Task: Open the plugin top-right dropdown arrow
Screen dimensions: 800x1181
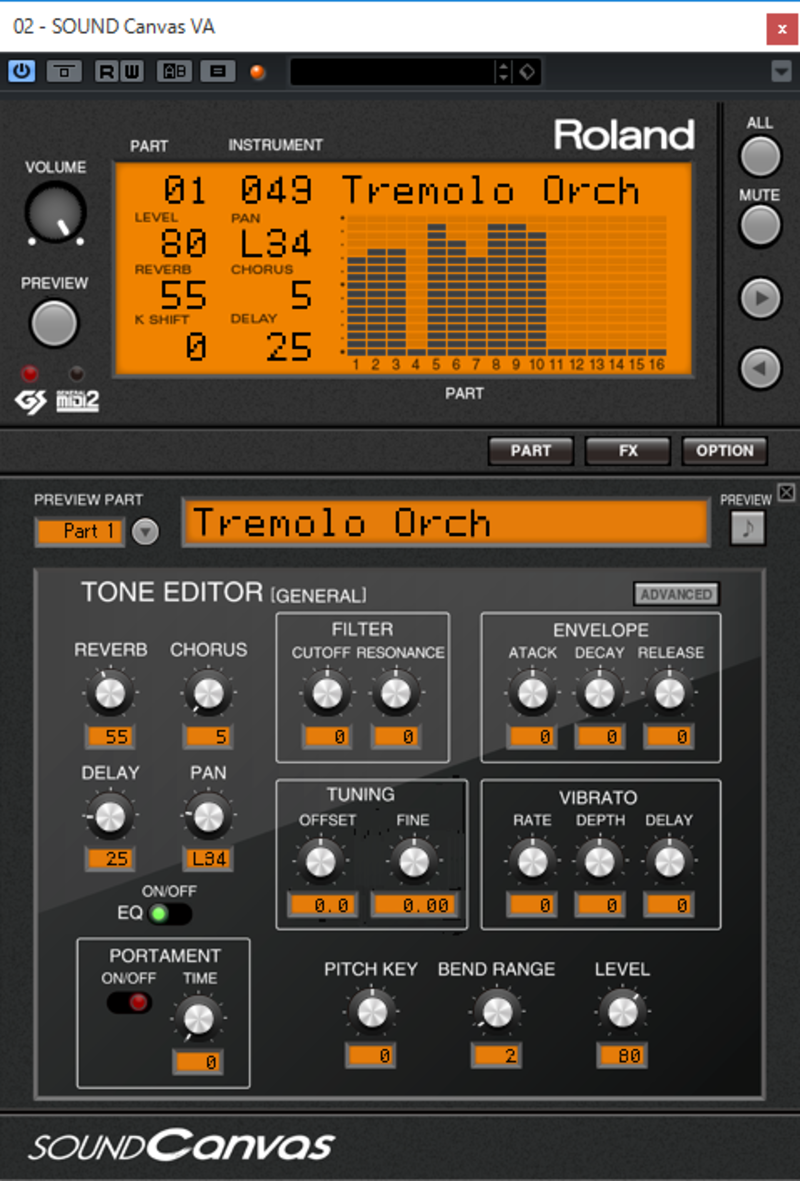Action: click(781, 72)
